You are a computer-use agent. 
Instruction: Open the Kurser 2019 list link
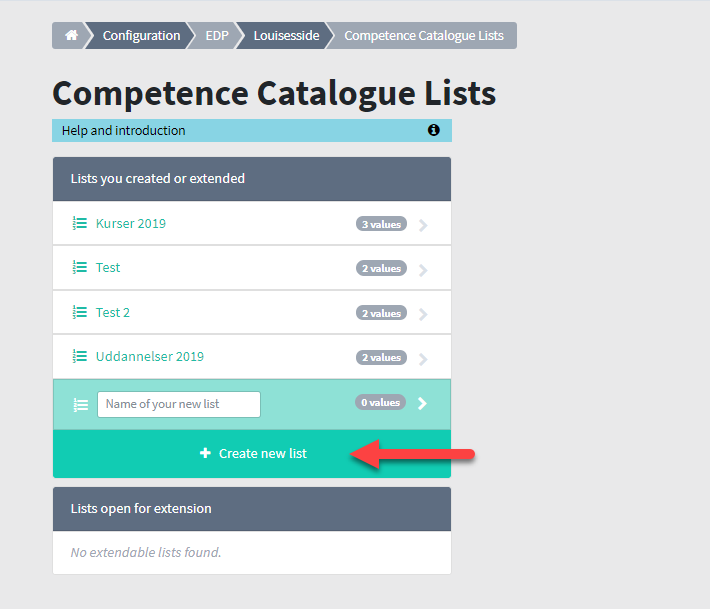[131, 224]
